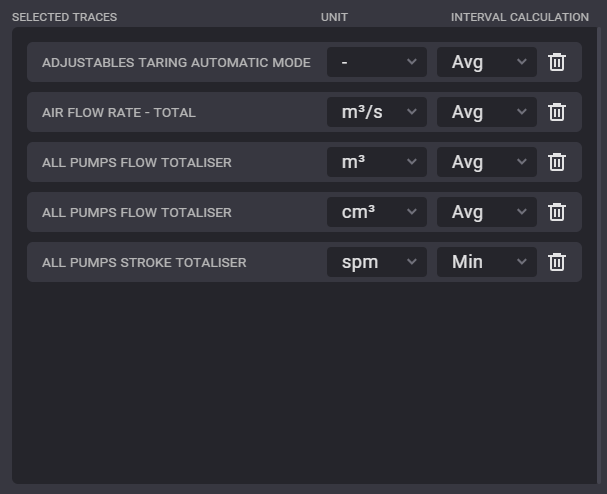Expand Avg dropdown in the cm³ totaliser row
Screen dimensions: 607x494
click(x=487, y=212)
